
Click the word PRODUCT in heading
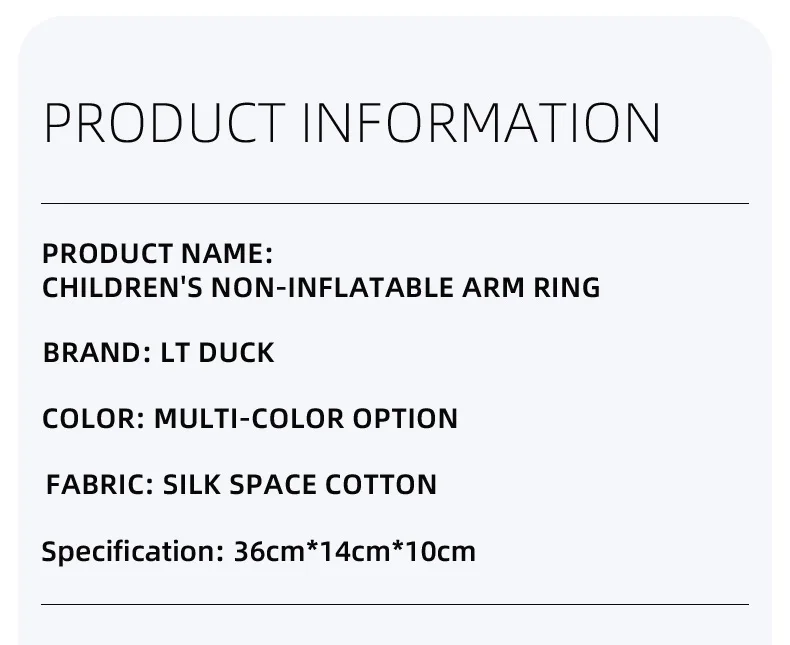(165, 123)
